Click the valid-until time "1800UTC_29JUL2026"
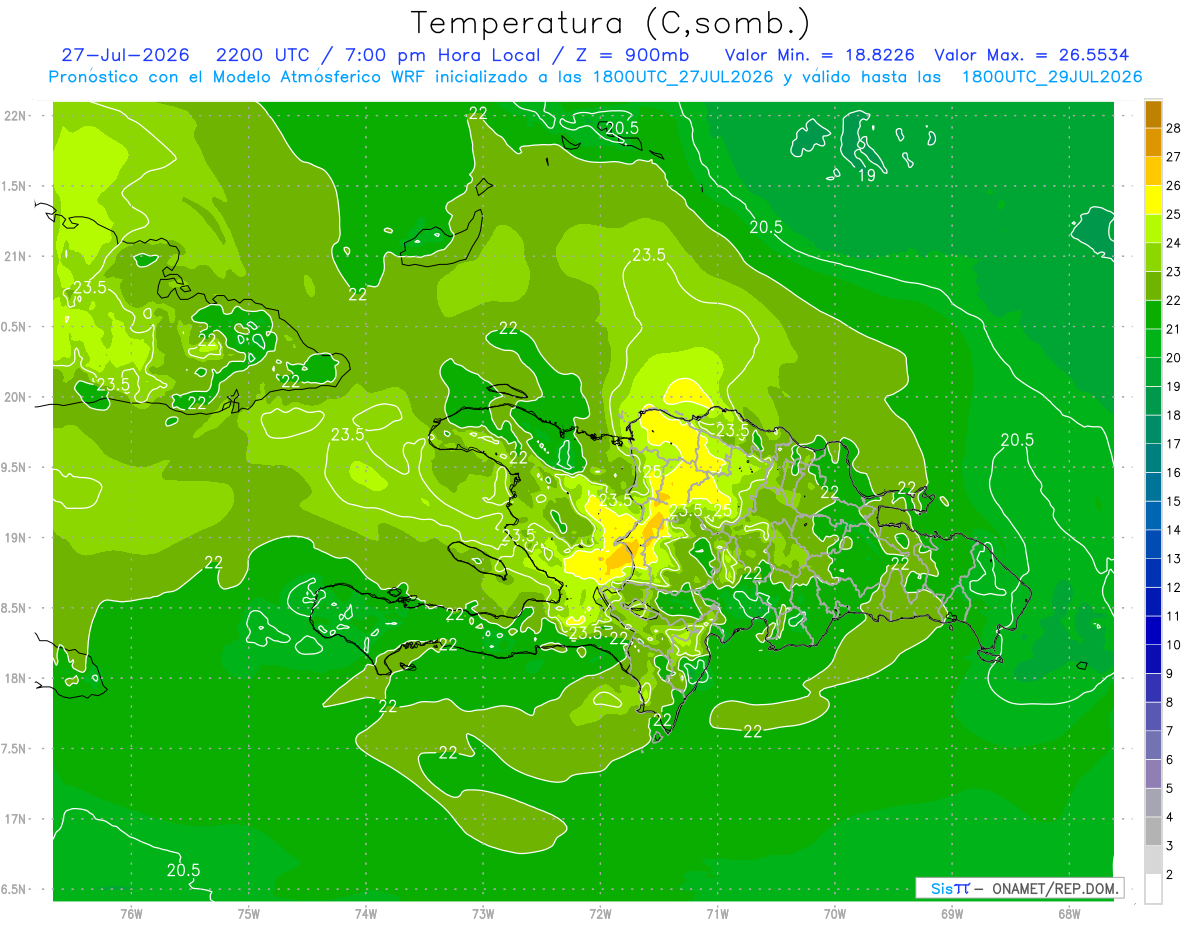Viewport: 1200px width, 927px height. (1052, 77)
